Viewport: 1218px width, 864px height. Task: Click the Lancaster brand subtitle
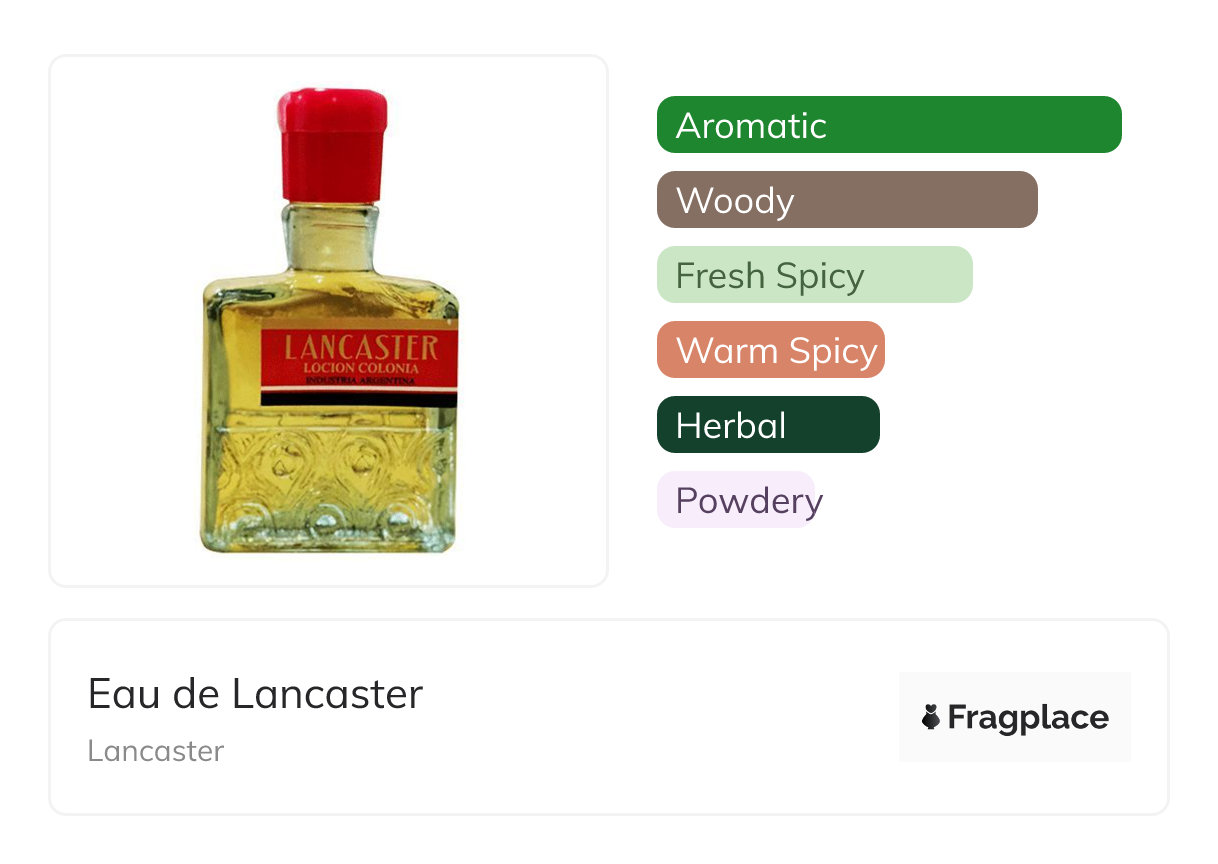(x=156, y=750)
